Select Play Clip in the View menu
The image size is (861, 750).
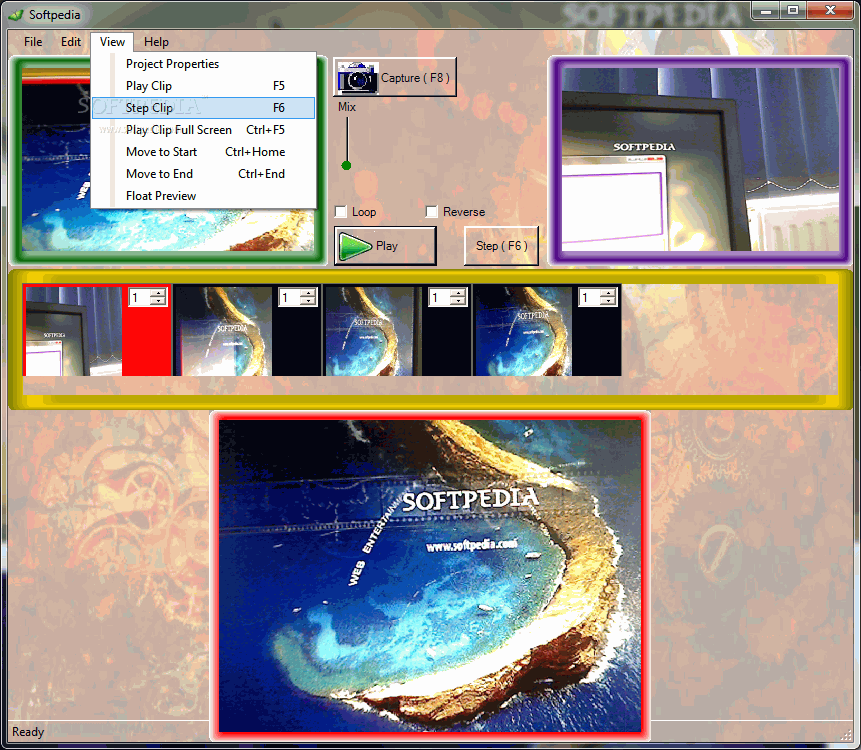coord(203,86)
